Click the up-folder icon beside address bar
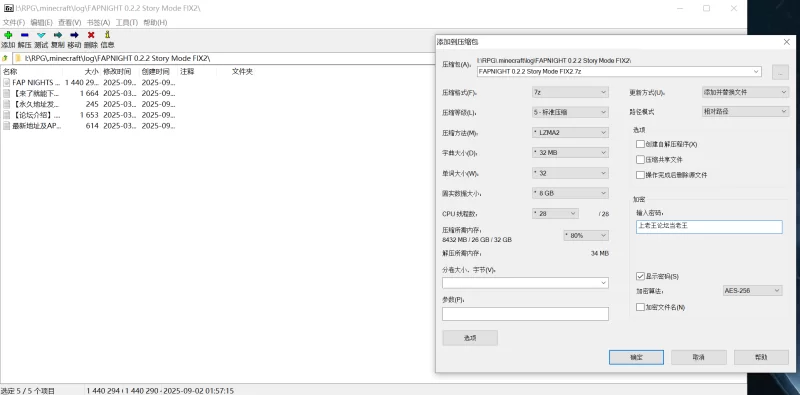Screen dimensions: 800x395 (x=5, y=58)
